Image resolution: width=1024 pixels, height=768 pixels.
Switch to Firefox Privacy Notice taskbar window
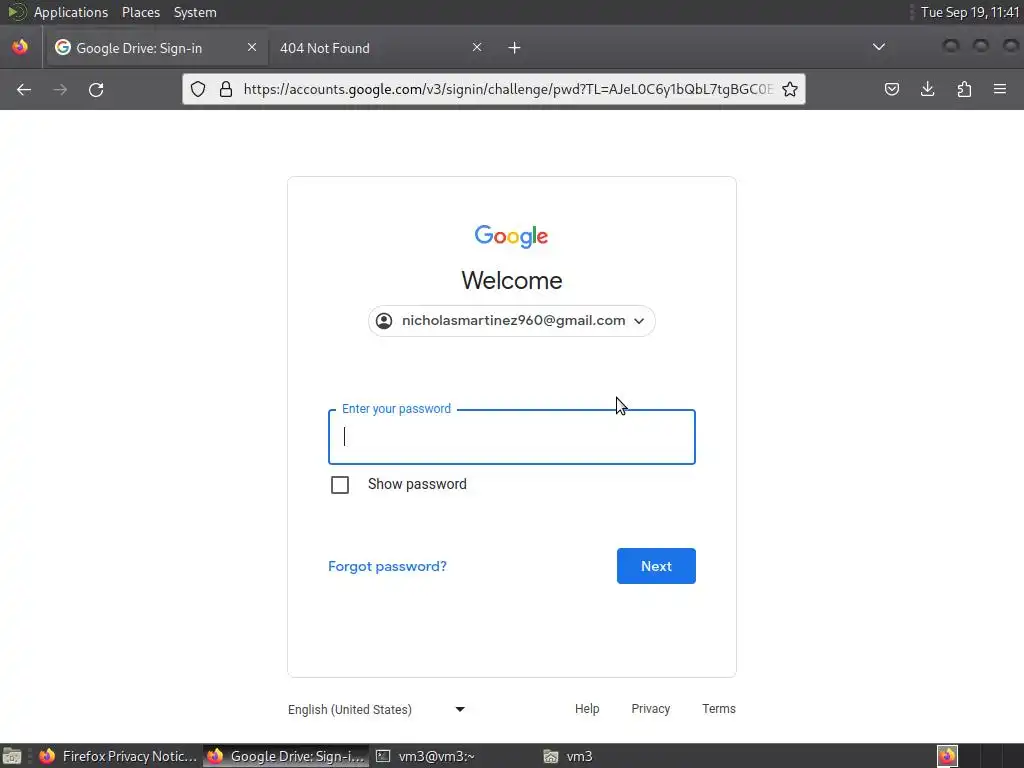(x=118, y=756)
